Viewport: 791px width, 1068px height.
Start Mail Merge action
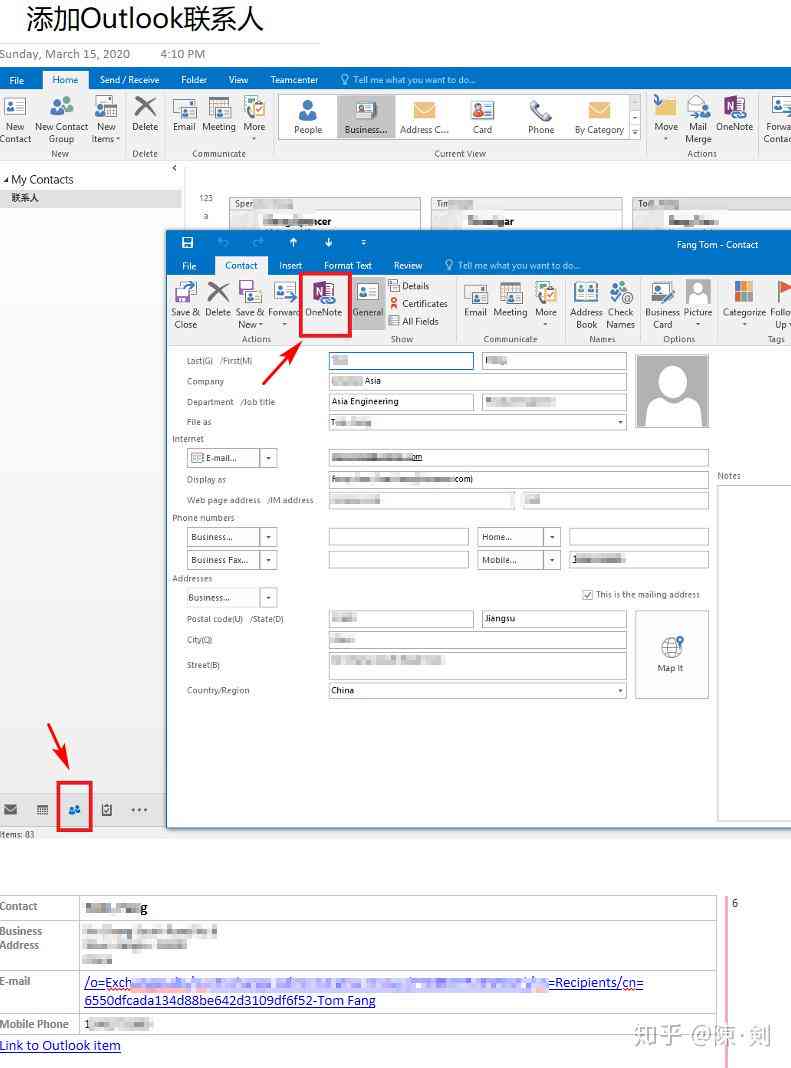pos(698,120)
